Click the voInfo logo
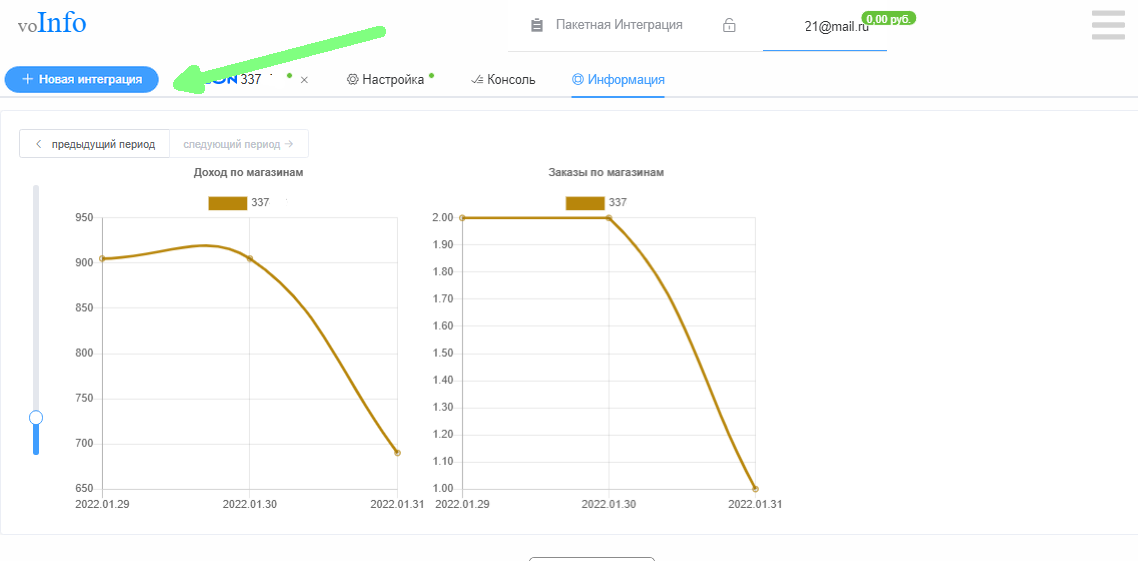 (52, 22)
